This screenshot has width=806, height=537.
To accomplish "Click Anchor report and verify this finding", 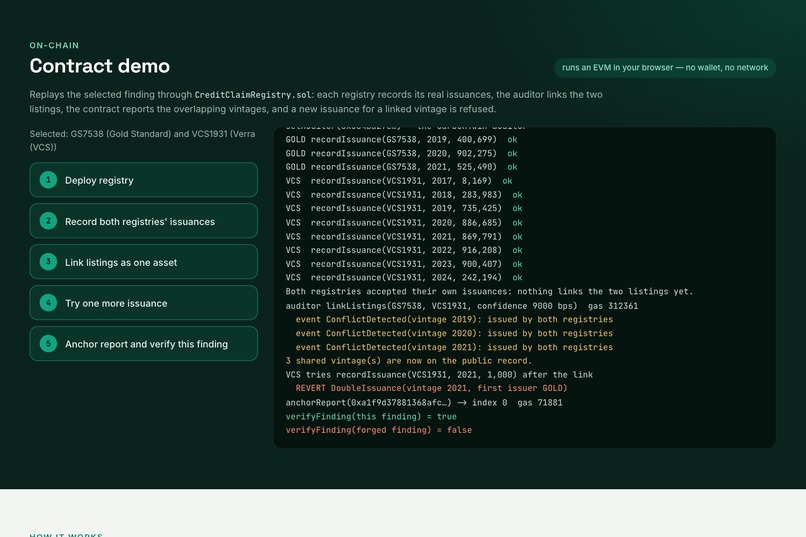I will [x=143, y=344].
